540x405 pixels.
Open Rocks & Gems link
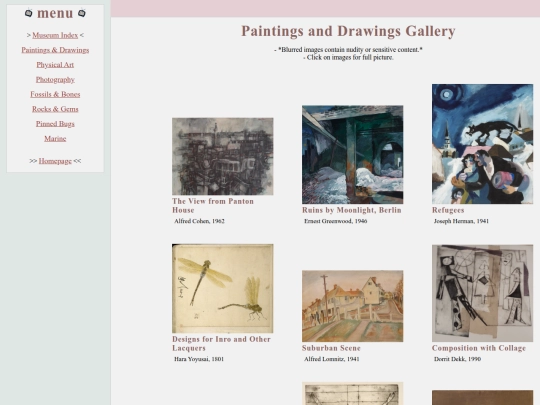click(x=55, y=109)
